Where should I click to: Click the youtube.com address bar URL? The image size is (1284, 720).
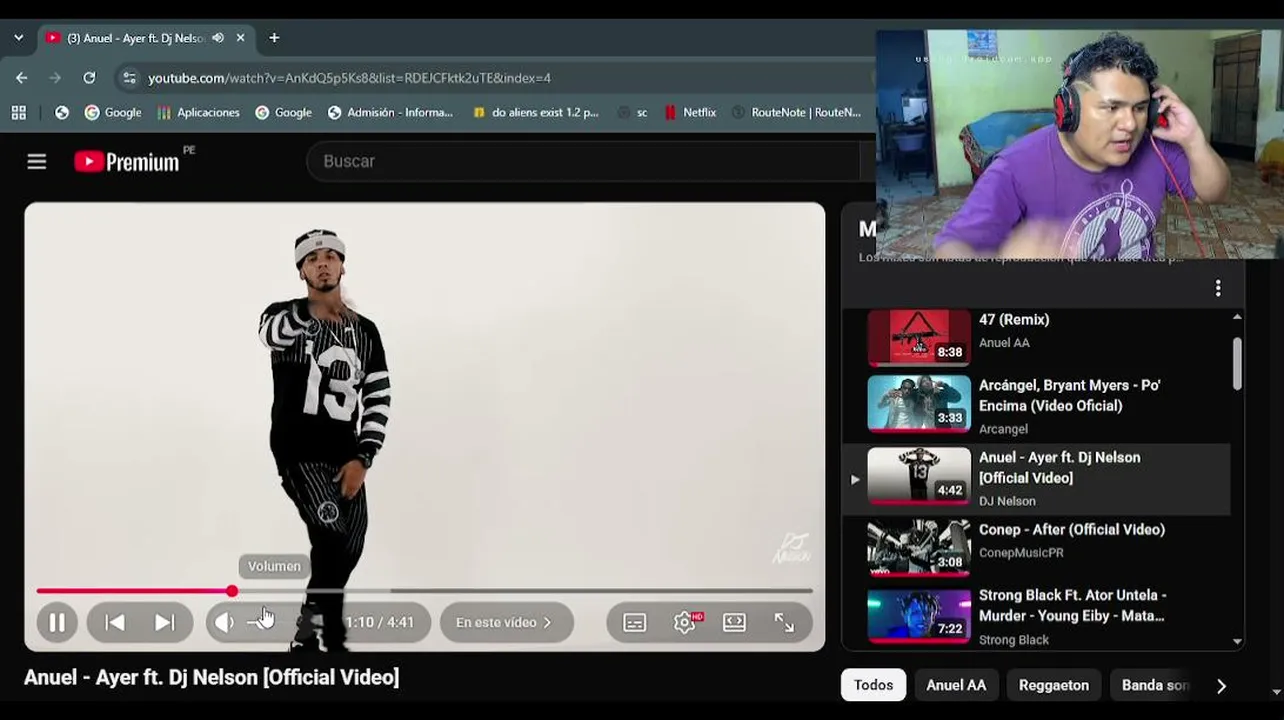click(349, 78)
